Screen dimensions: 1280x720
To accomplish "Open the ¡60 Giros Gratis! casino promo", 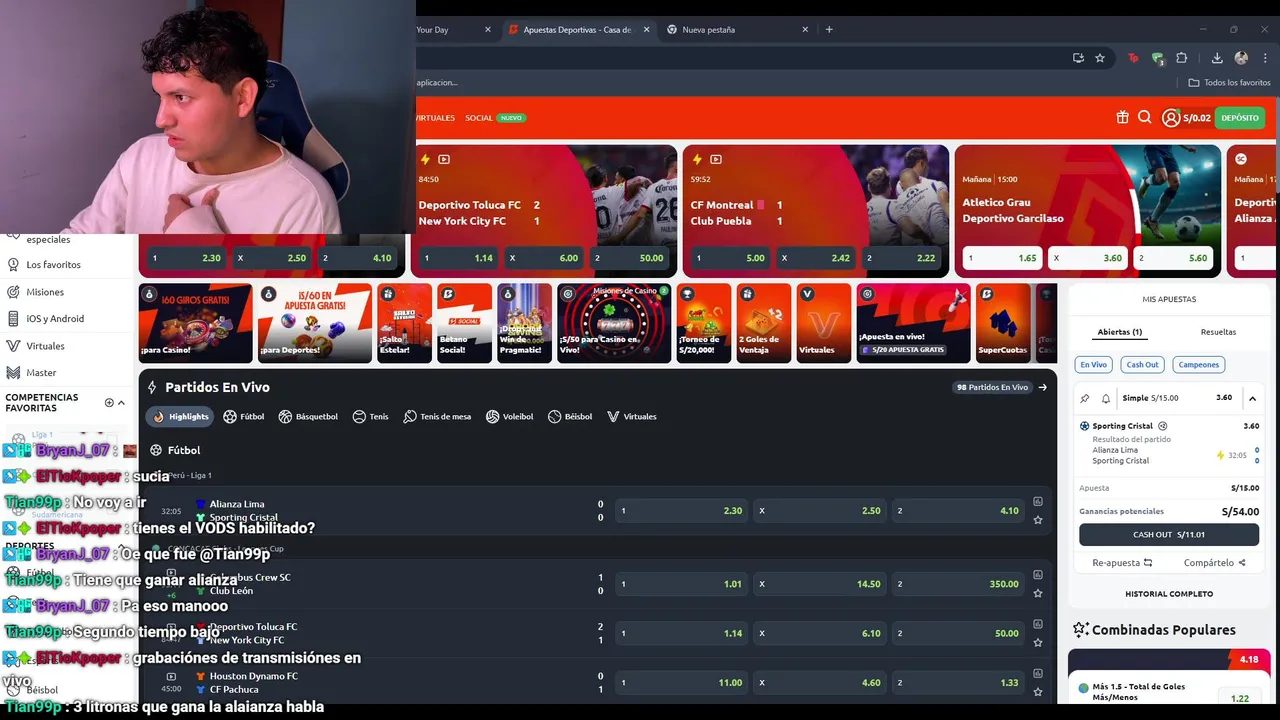I will (195, 323).
